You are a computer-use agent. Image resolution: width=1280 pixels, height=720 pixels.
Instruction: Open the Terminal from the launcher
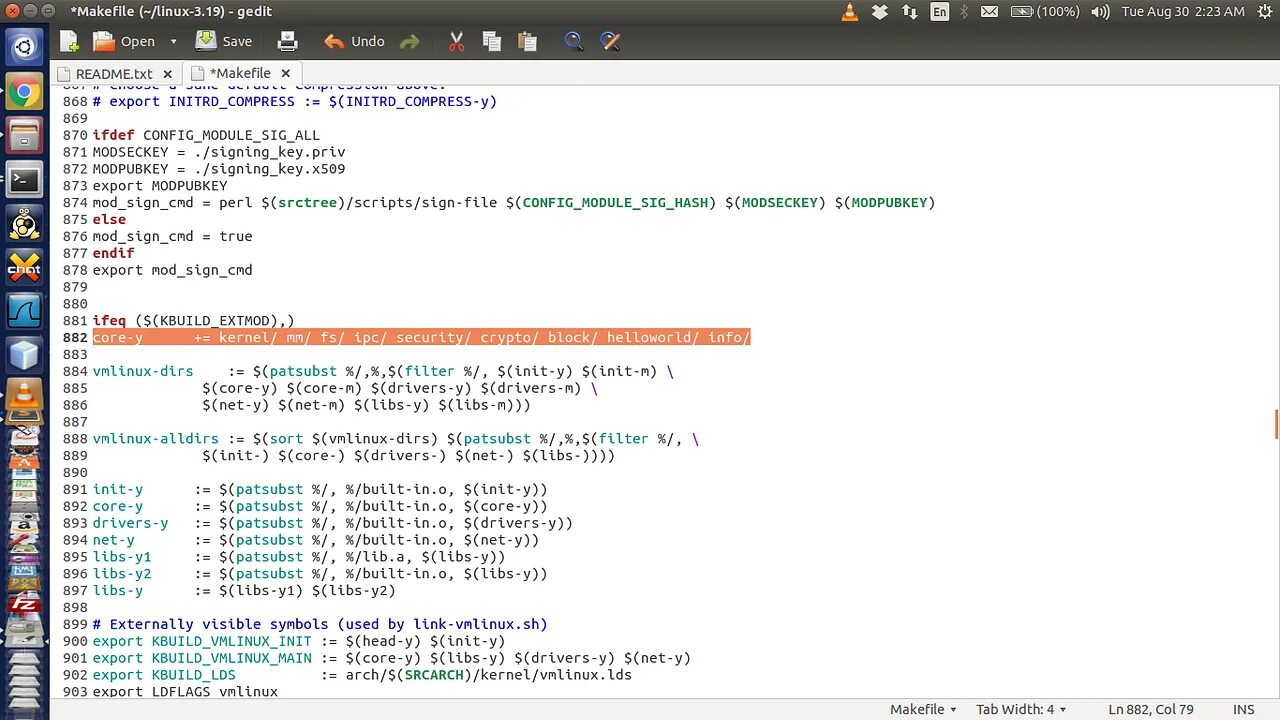tap(24, 180)
